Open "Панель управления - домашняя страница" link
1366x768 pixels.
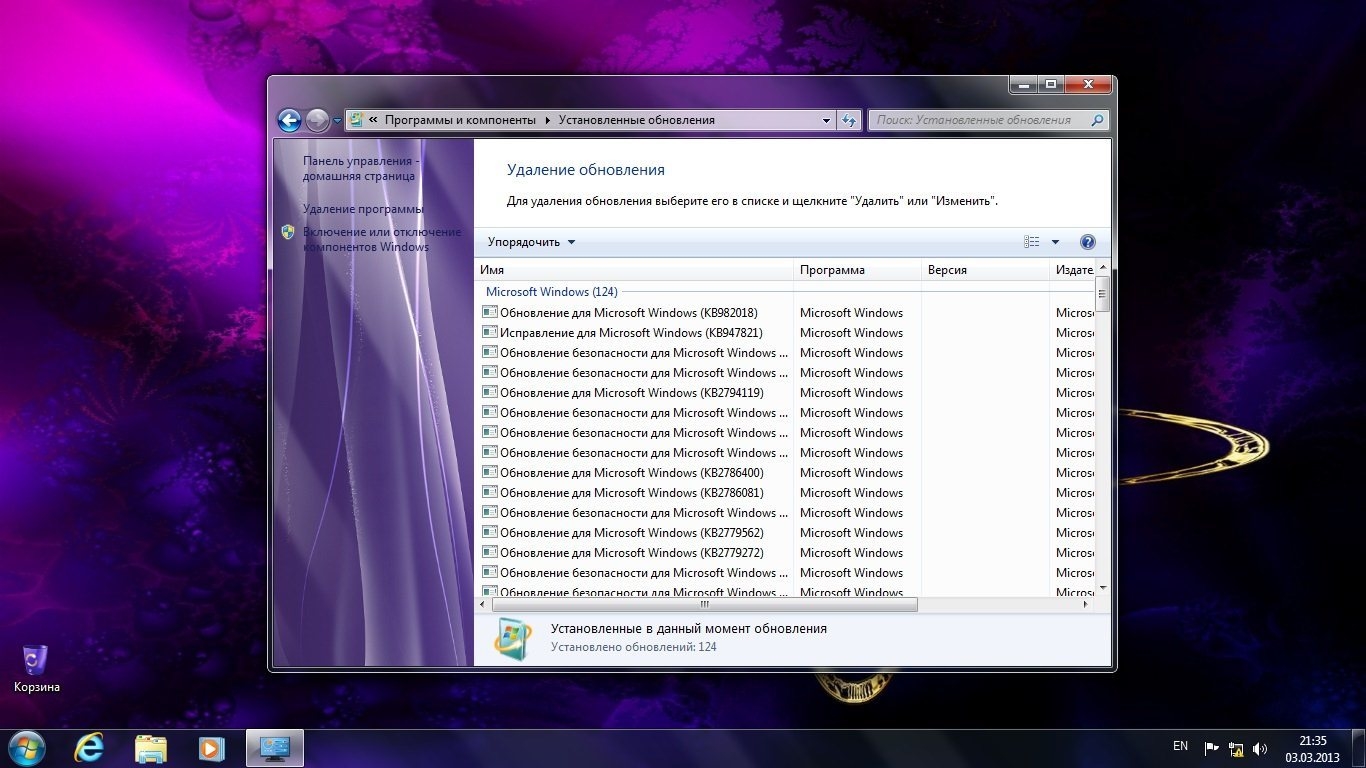(360, 168)
